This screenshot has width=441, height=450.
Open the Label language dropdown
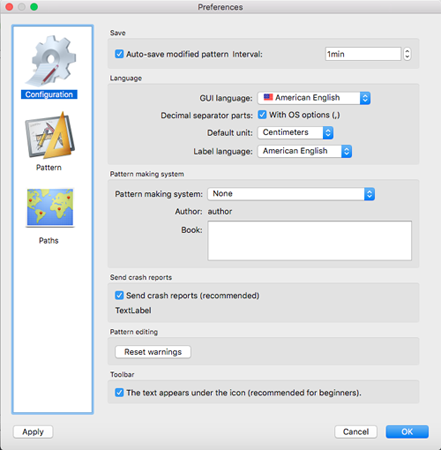[305, 151]
